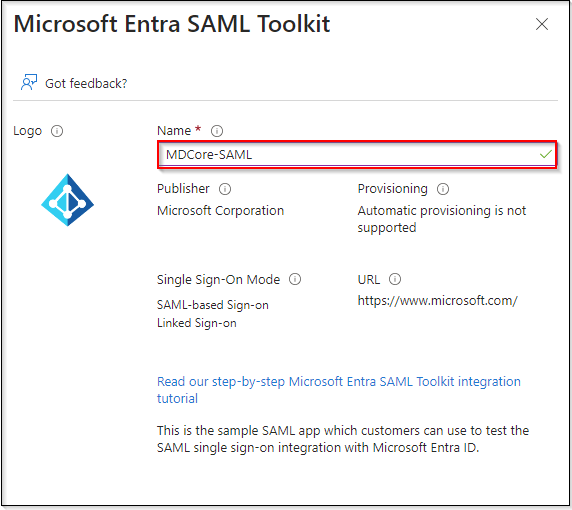Click the info icon beside URL
The height and width of the screenshot is (510, 572).
395,279
